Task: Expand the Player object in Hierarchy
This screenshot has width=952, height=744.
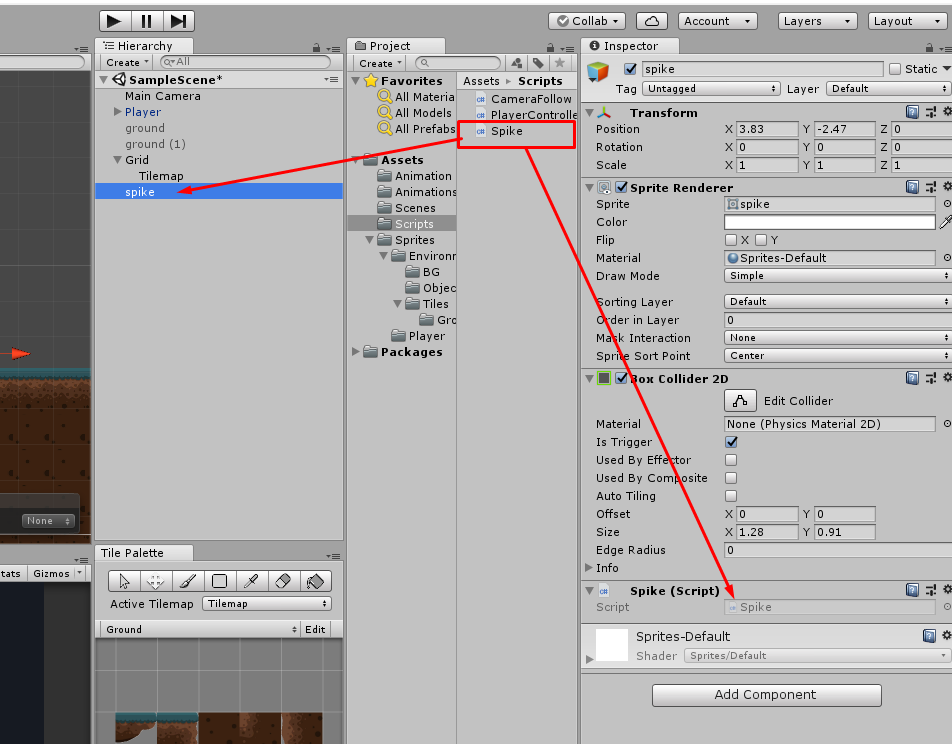Action: click(x=118, y=111)
